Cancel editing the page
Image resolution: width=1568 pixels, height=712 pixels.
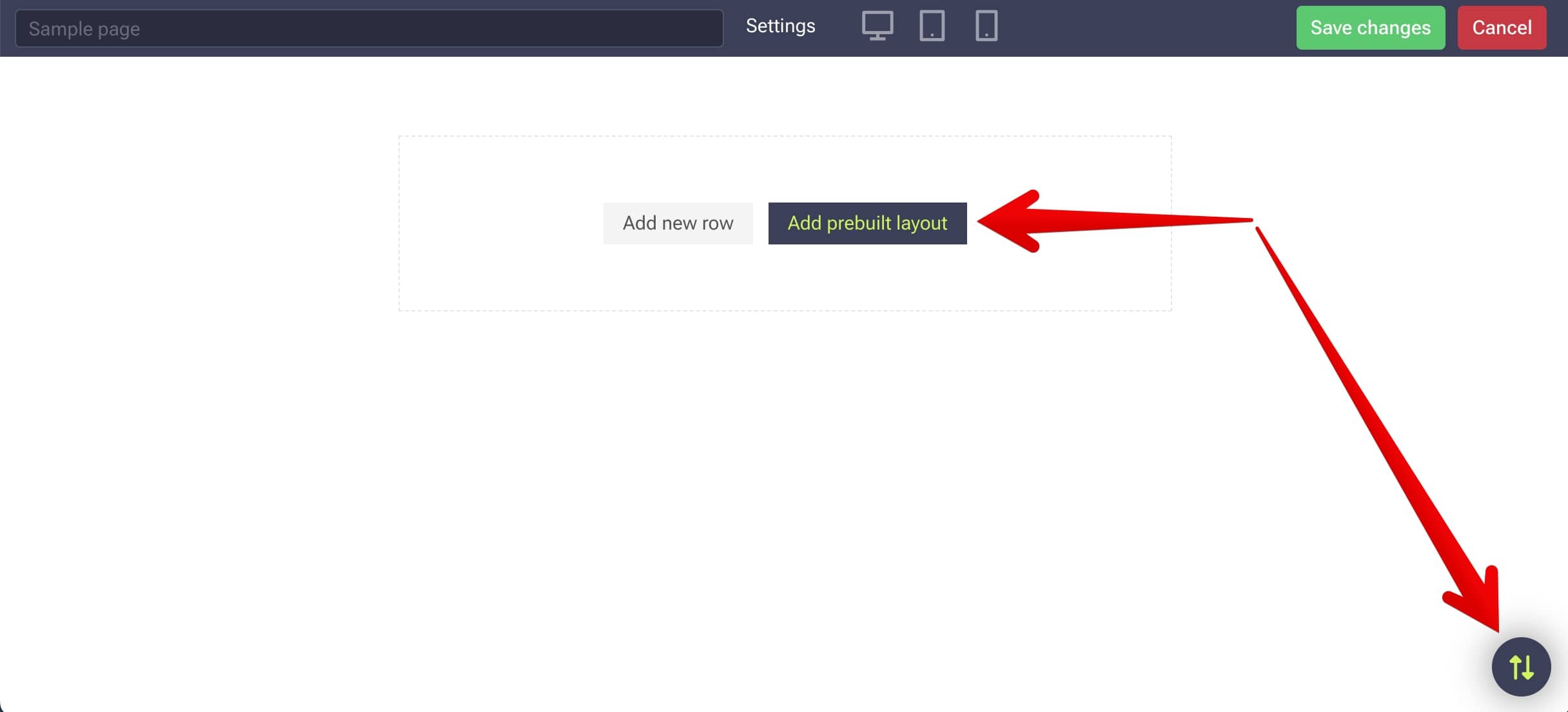coord(1502,28)
